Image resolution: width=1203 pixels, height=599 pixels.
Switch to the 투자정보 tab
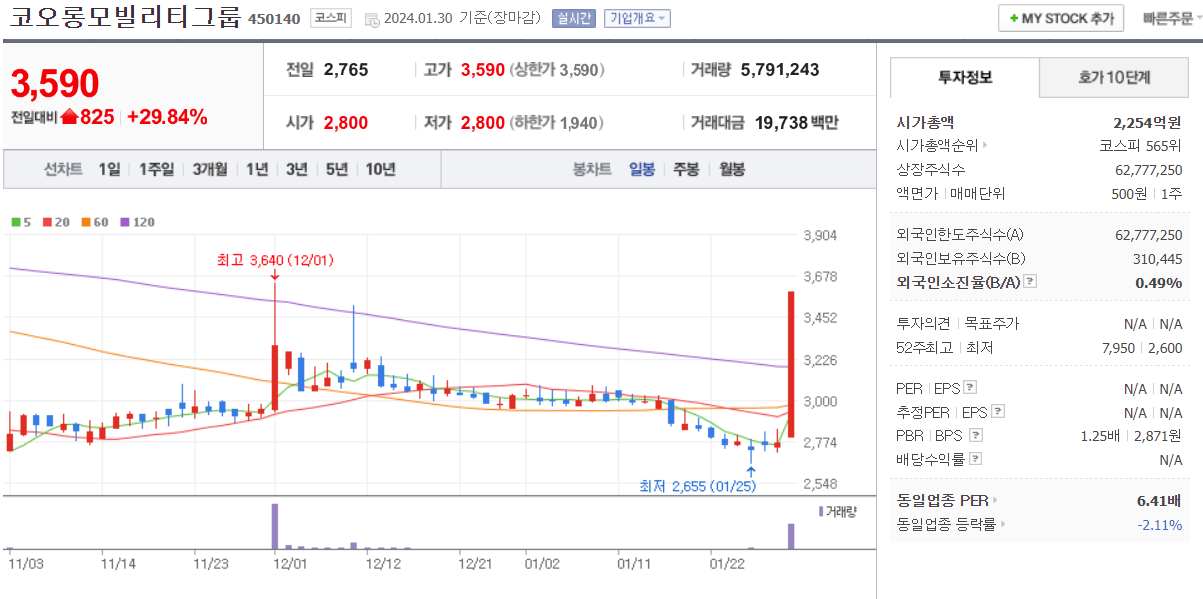[x=965, y=77]
